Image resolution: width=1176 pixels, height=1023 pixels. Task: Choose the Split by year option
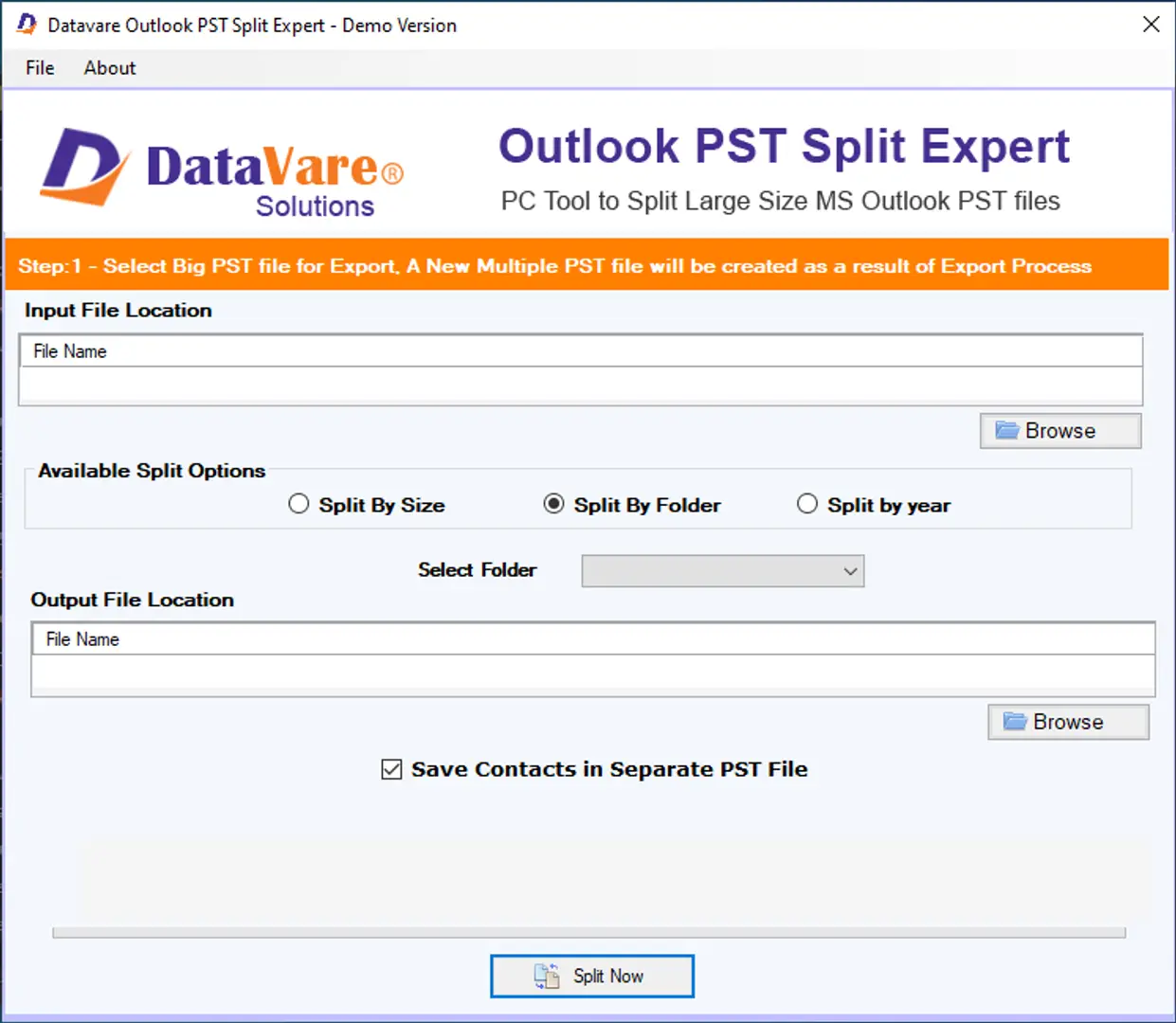(807, 504)
